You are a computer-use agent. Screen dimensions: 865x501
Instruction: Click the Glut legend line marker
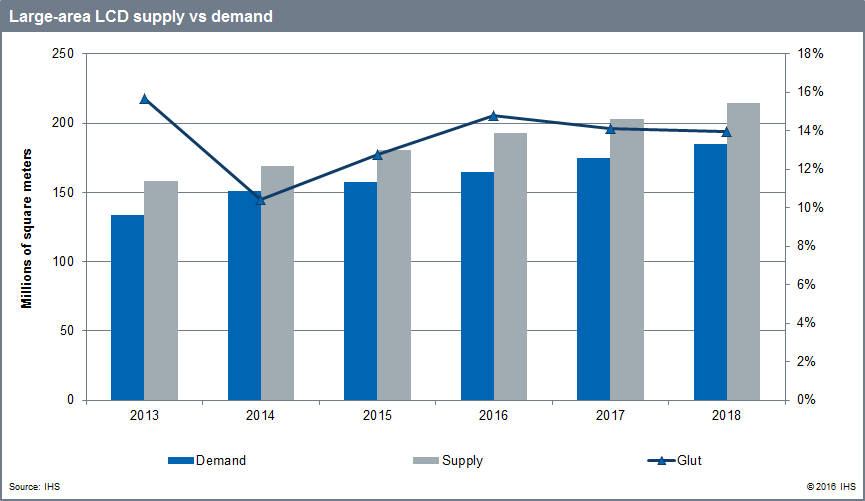click(x=661, y=460)
